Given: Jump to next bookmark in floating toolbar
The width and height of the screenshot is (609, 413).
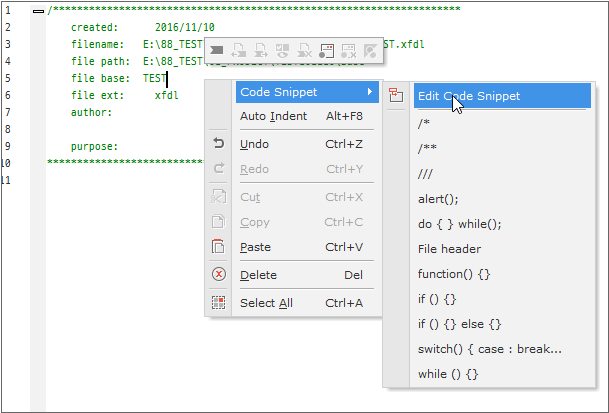Looking at the screenshot, I should click(x=260, y=49).
